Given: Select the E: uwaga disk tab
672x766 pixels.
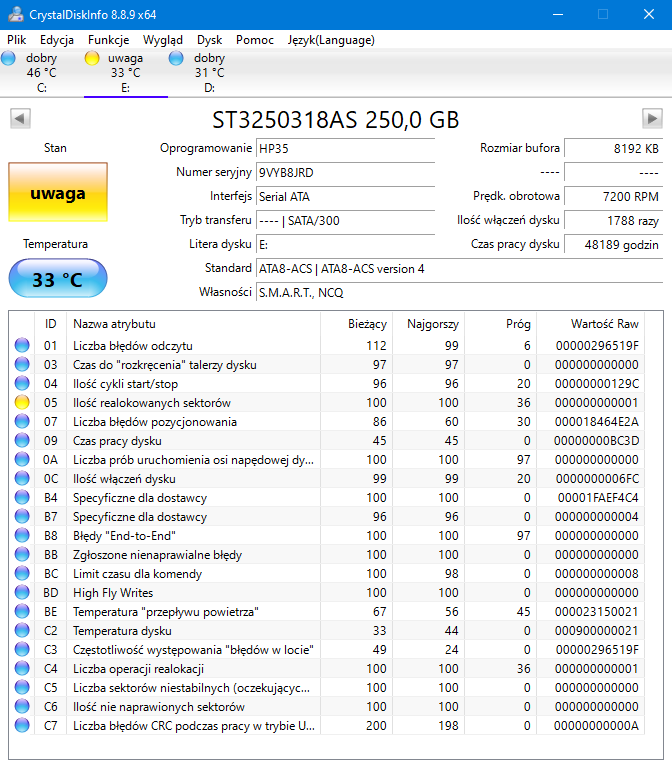Looking at the screenshot, I should coord(126,73).
